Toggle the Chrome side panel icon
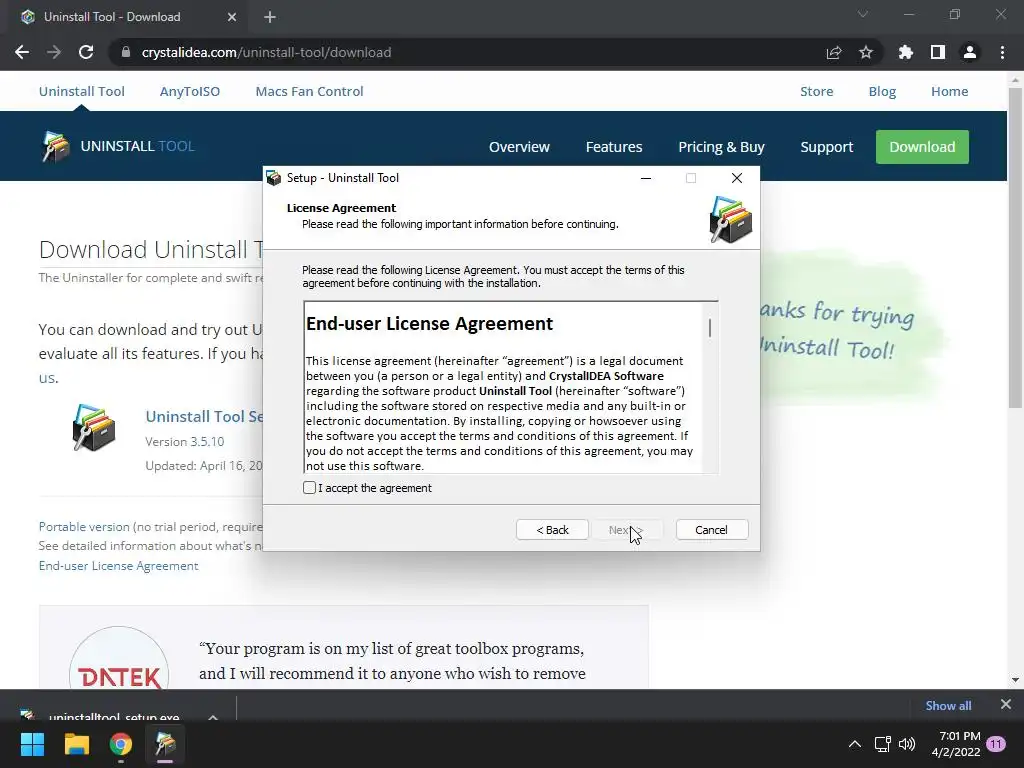1024x768 pixels. tap(938, 52)
